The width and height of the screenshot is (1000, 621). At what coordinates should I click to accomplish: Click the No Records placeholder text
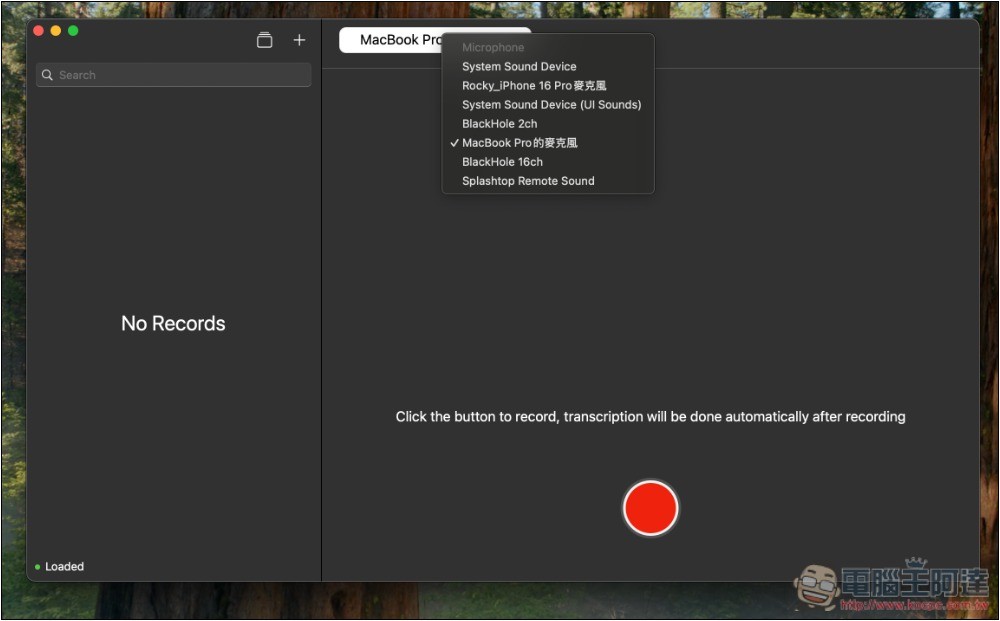(x=173, y=323)
